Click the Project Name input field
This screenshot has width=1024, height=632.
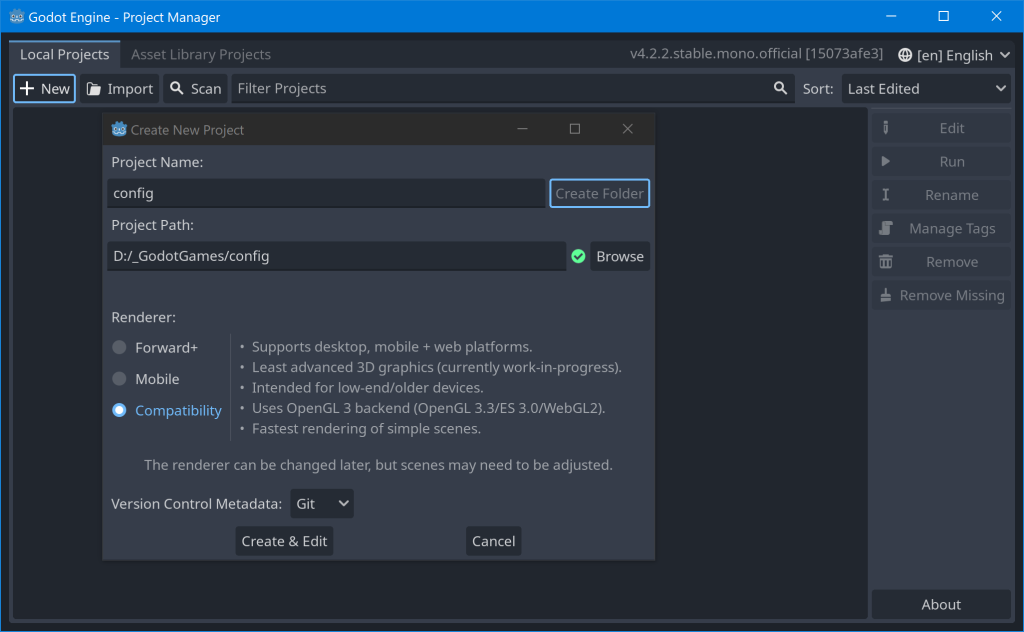(x=326, y=193)
